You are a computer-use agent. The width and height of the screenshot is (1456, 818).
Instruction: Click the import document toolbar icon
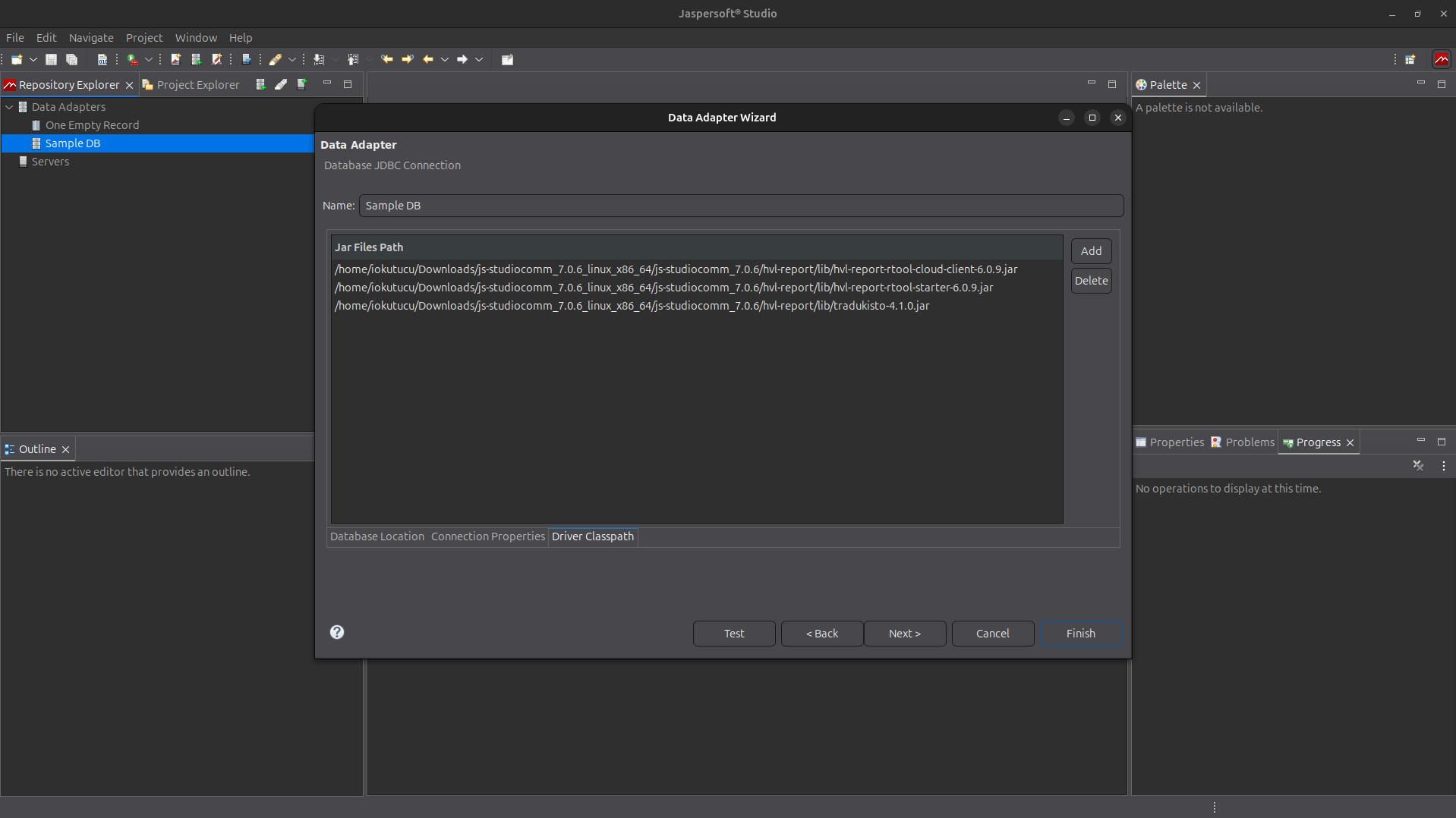click(x=247, y=59)
